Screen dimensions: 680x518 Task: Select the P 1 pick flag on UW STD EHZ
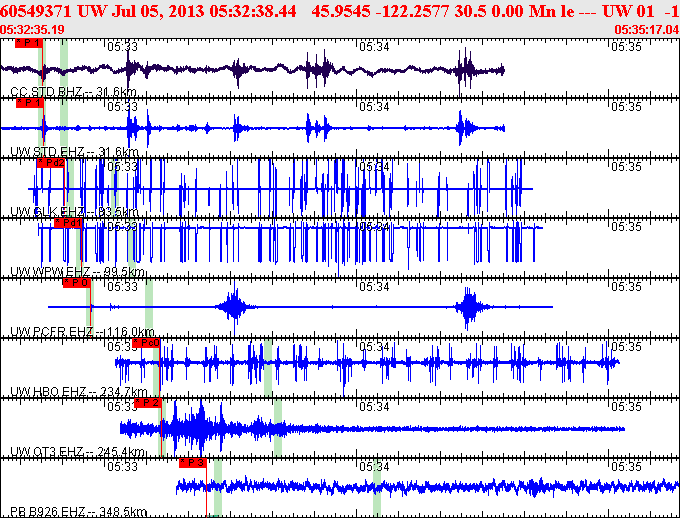point(30,103)
